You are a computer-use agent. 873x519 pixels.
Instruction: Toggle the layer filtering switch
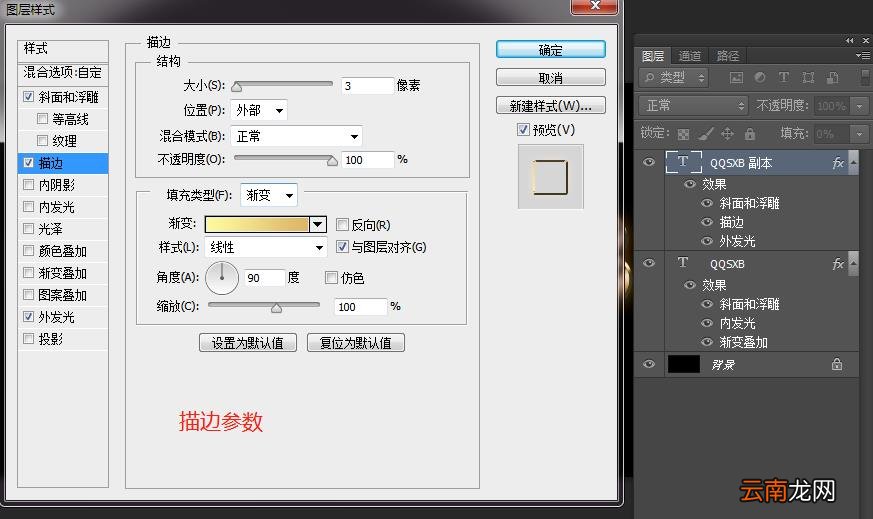[865, 77]
